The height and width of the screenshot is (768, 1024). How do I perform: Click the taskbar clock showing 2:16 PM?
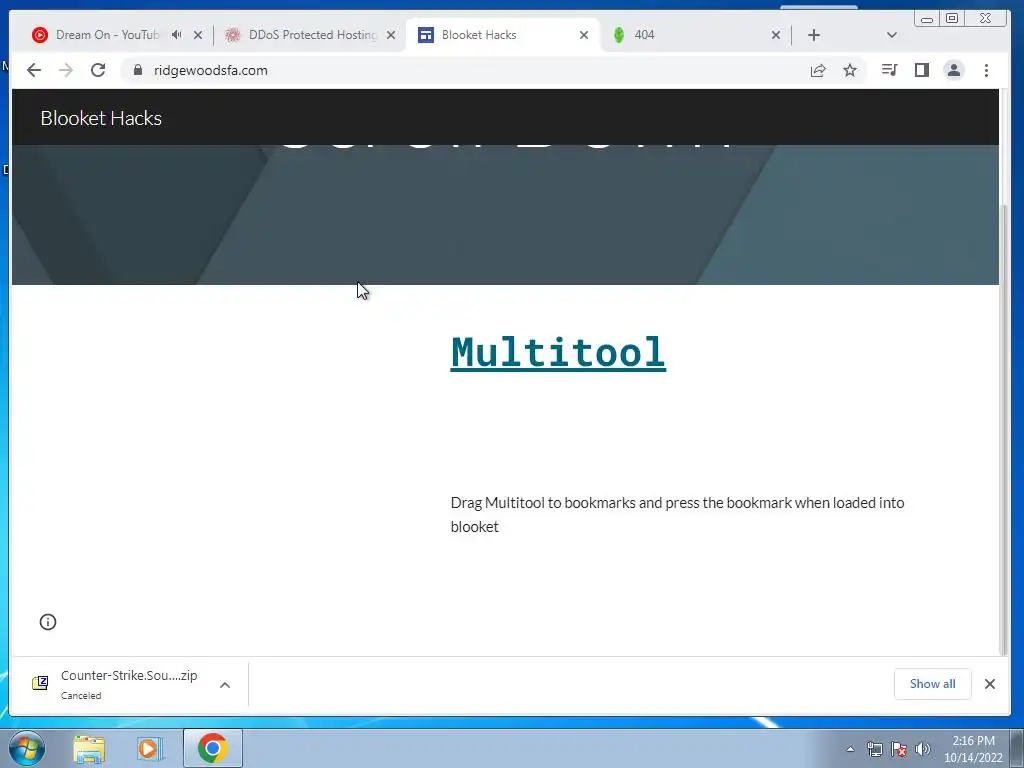(973, 749)
